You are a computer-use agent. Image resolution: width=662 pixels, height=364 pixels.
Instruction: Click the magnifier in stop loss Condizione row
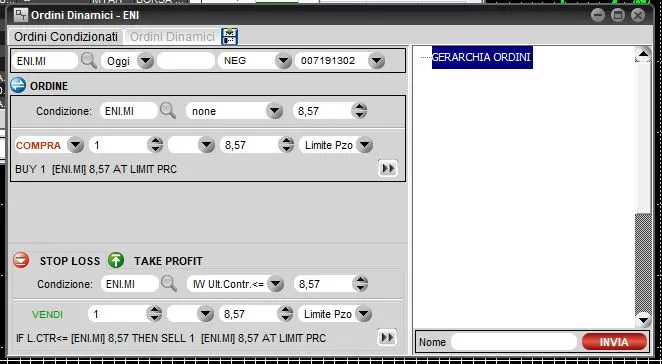pos(168,284)
